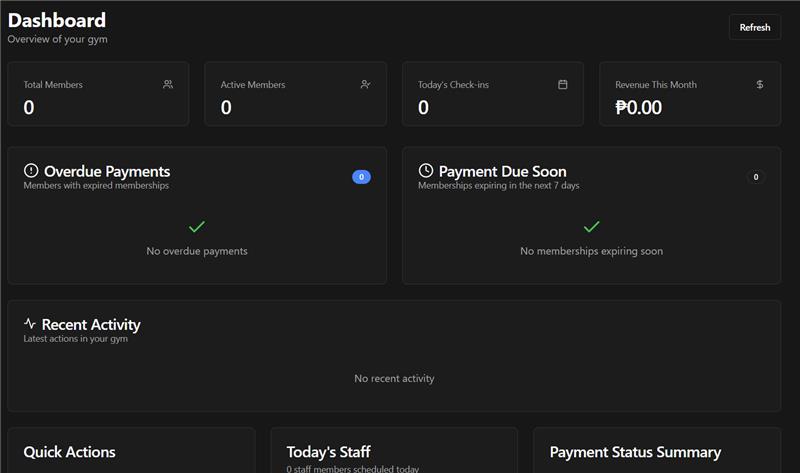The height and width of the screenshot is (473, 800).
Task: Select the Revenue This Month amount
Action: [639, 108]
